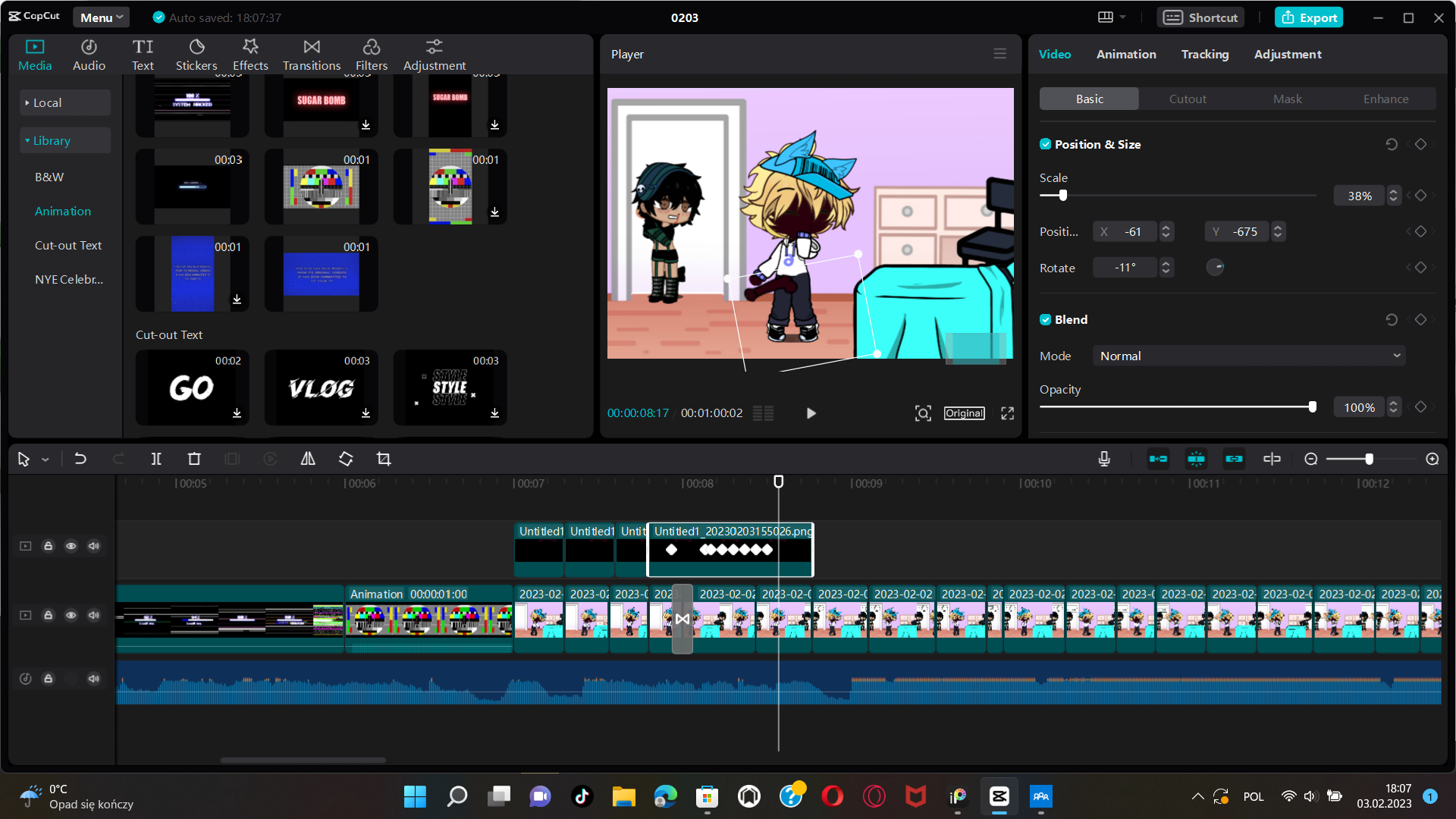
Task: Enable auto-snapping in the timeline
Action: [x=1196, y=459]
